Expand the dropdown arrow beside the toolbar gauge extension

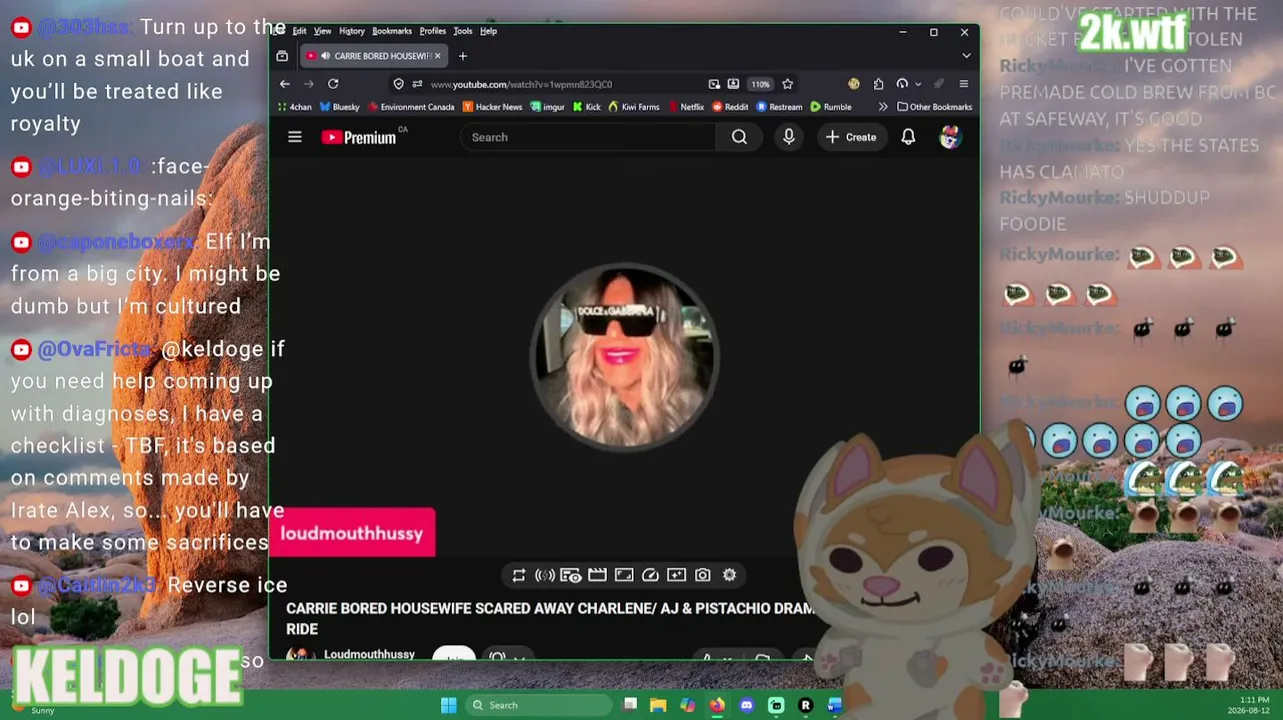pos(918,84)
